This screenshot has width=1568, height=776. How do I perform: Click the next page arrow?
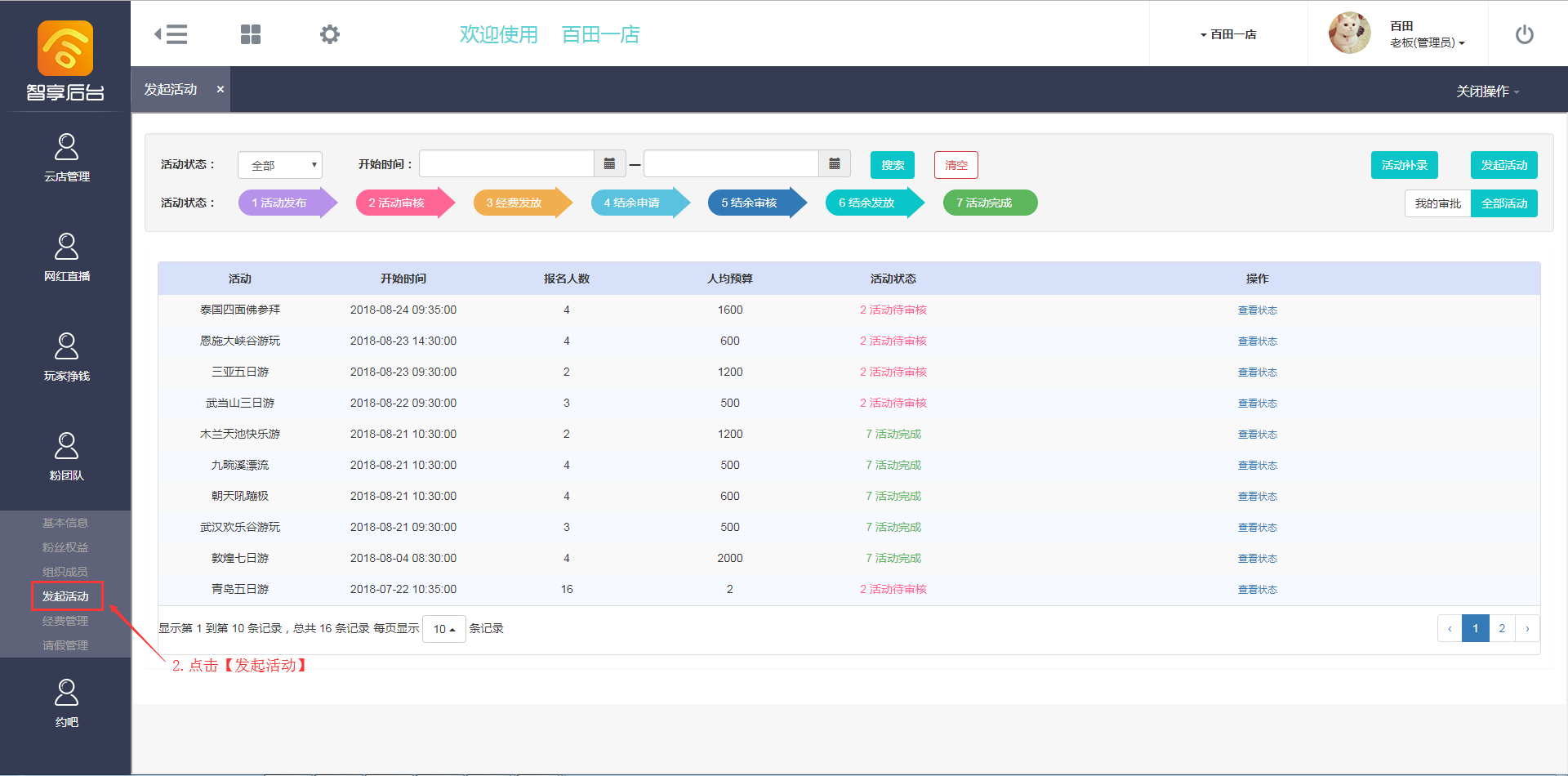tap(1527, 628)
